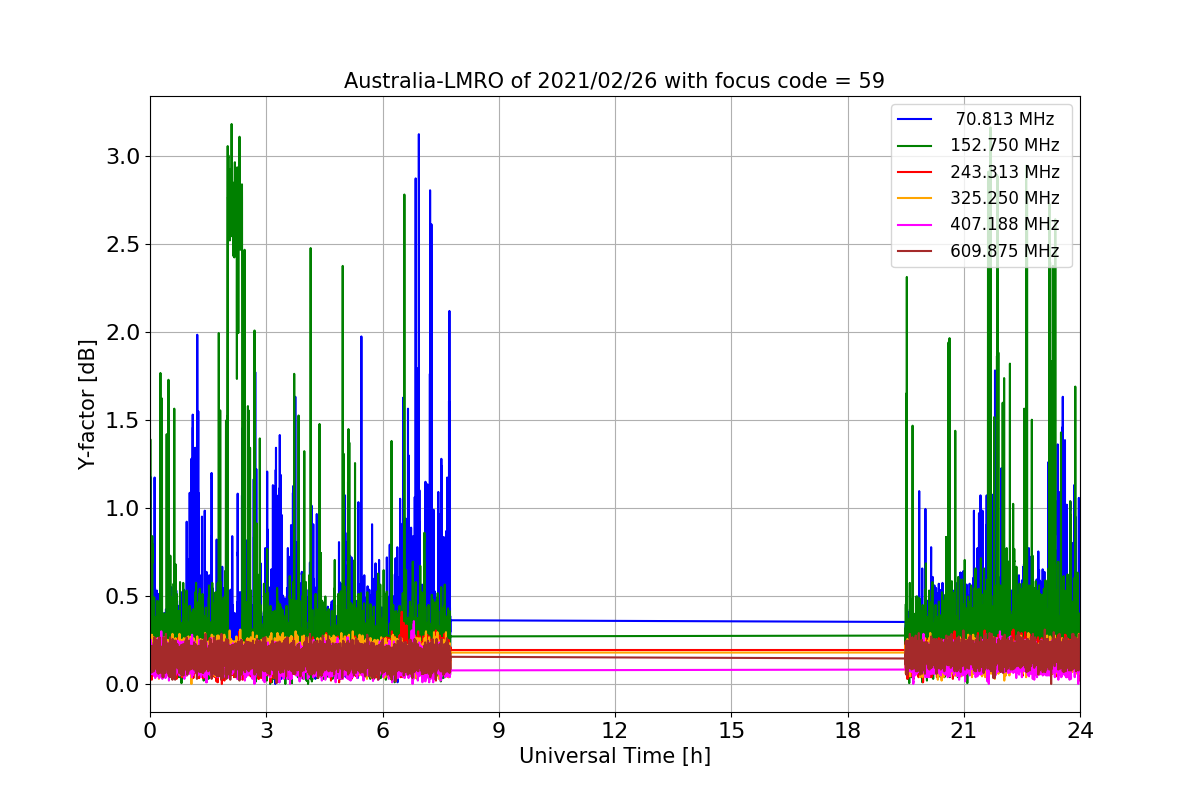Click the x-axis tick label 3
This screenshot has width=1200, height=800.
pos(266,730)
